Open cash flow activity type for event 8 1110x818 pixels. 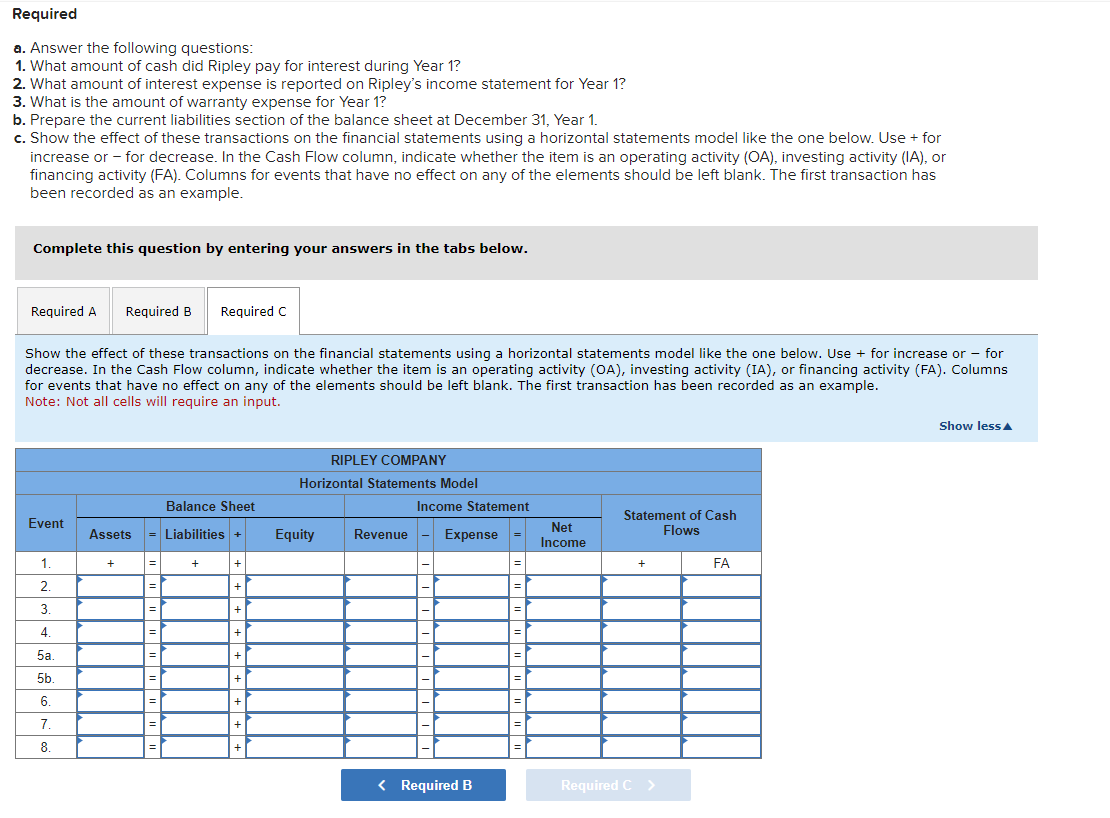click(x=721, y=747)
